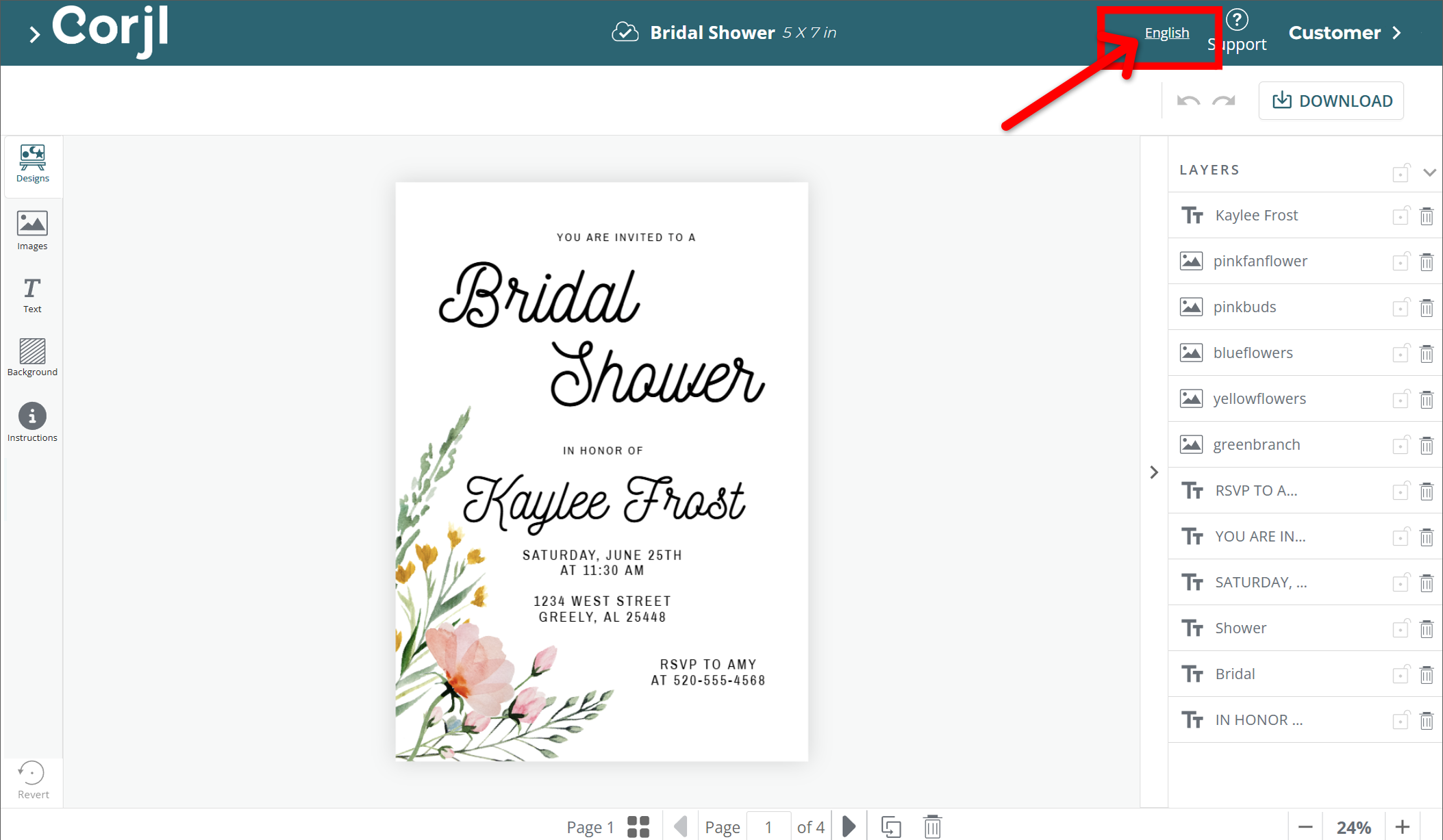The width and height of the screenshot is (1443, 840).
Task: Collapse the Layers panel chevron
Action: (1429, 172)
